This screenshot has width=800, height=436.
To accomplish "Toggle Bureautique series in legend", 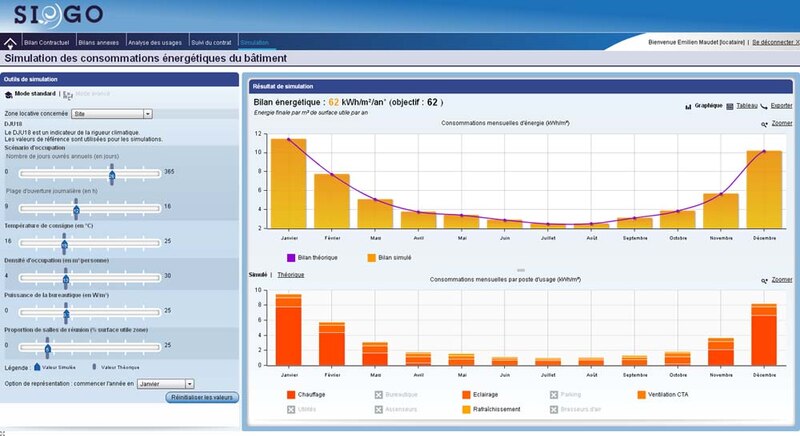I will tap(379, 395).
